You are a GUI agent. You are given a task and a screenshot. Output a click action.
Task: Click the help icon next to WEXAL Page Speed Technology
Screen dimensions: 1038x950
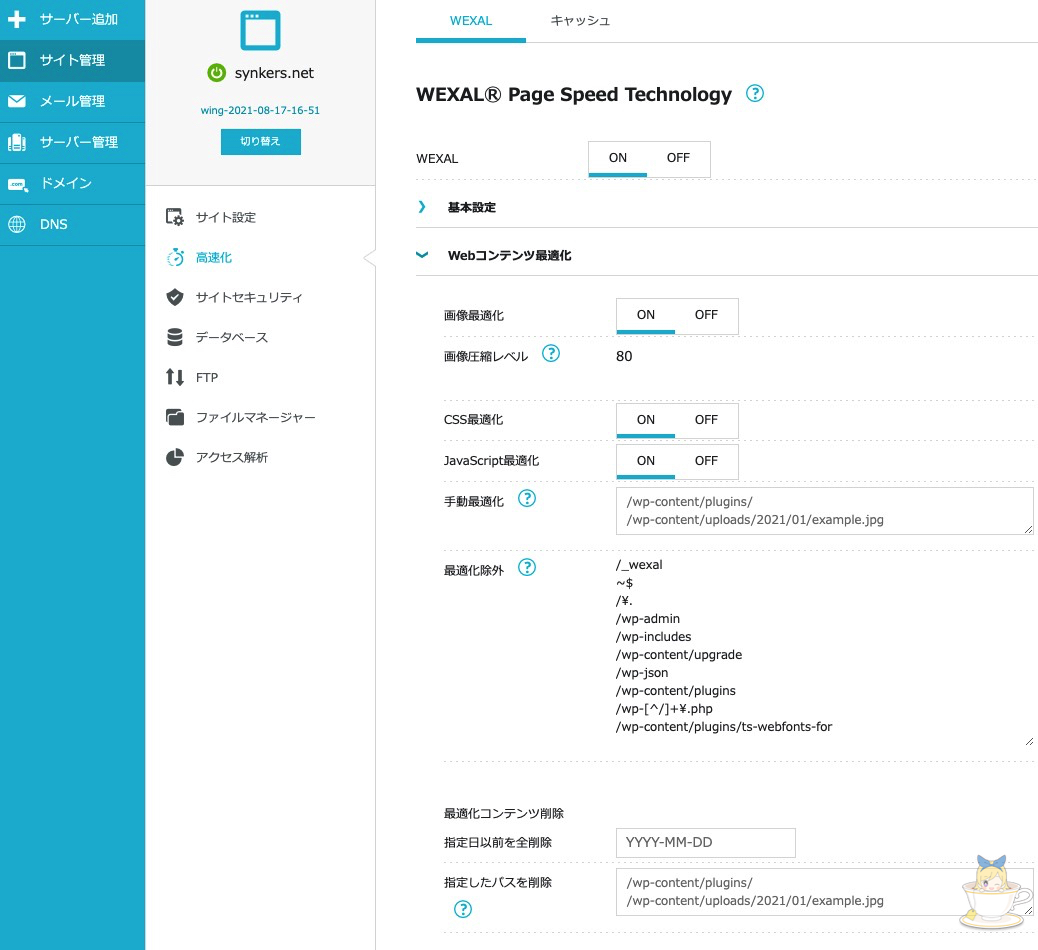click(755, 94)
